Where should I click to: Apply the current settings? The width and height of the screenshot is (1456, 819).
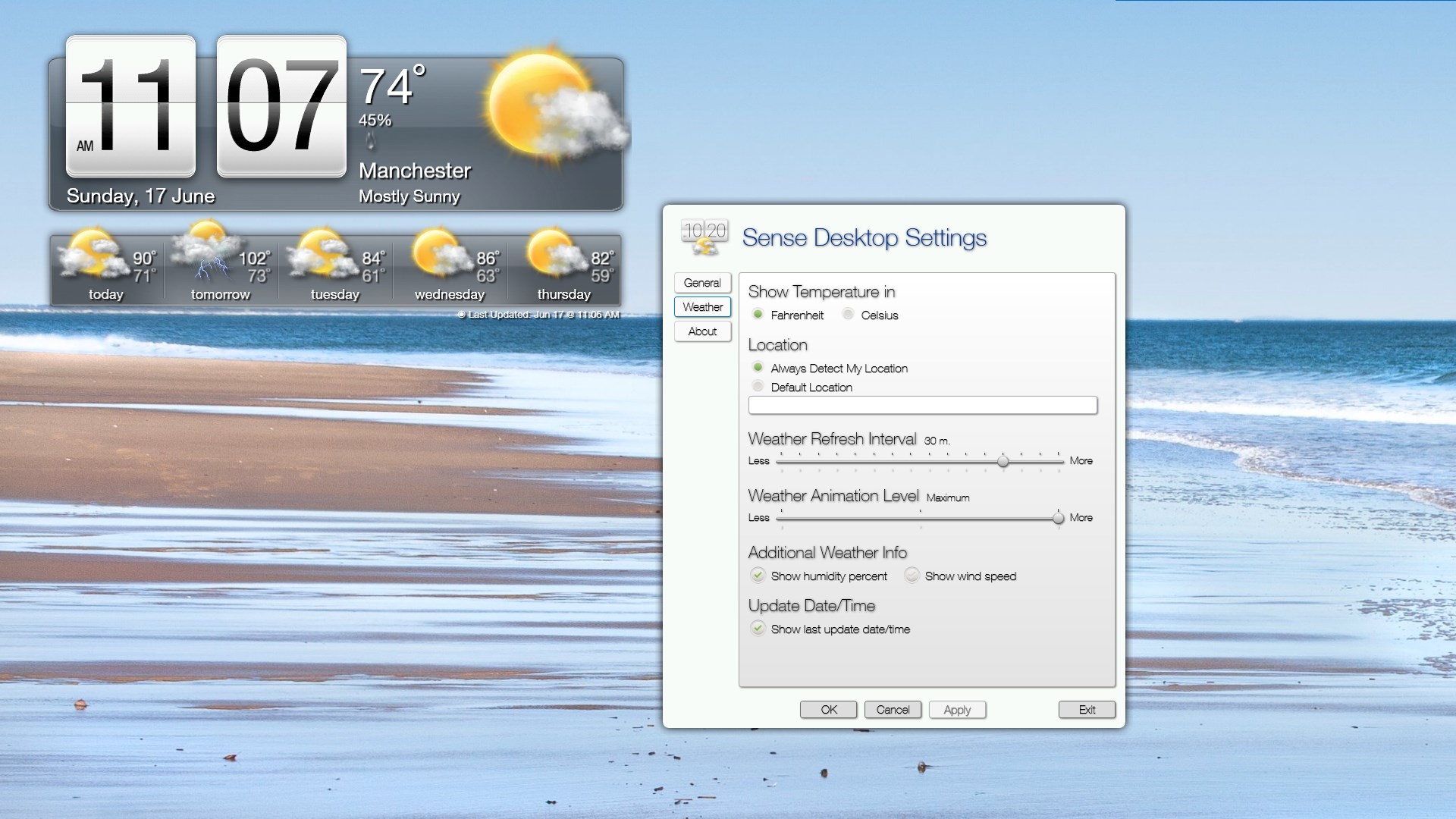pos(957,709)
